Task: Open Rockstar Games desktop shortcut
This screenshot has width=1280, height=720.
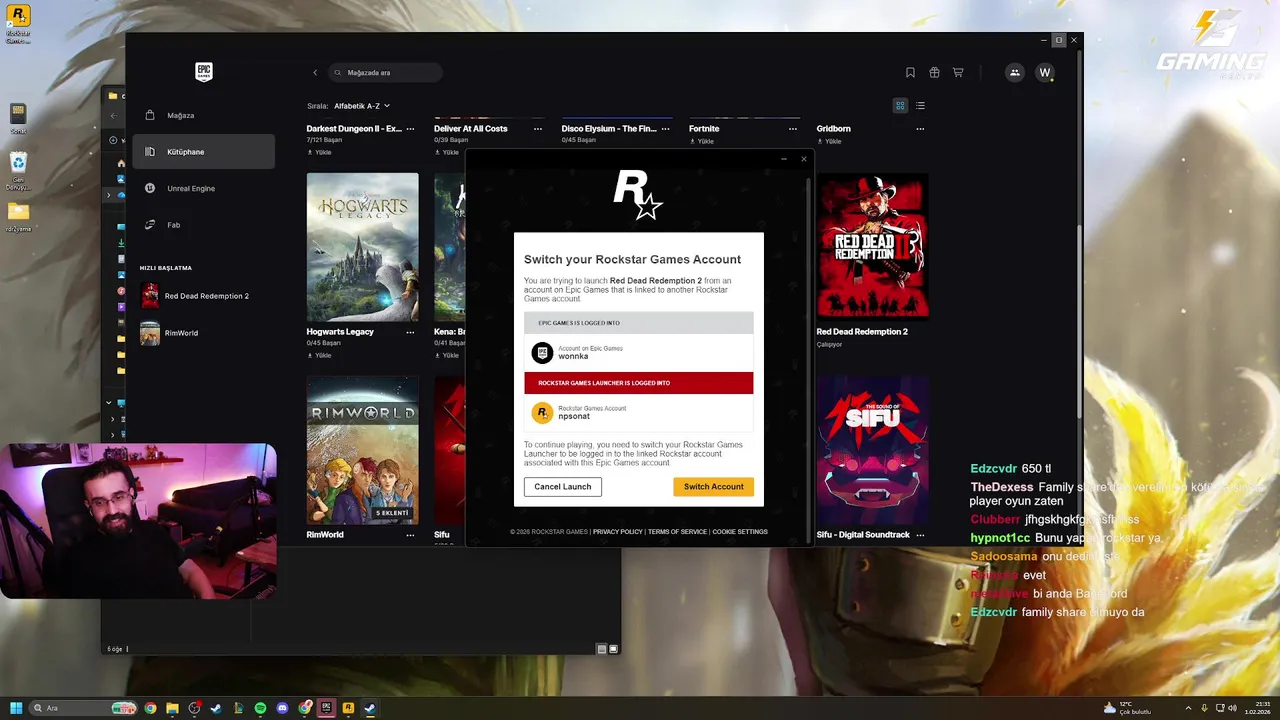Action: coord(18,24)
